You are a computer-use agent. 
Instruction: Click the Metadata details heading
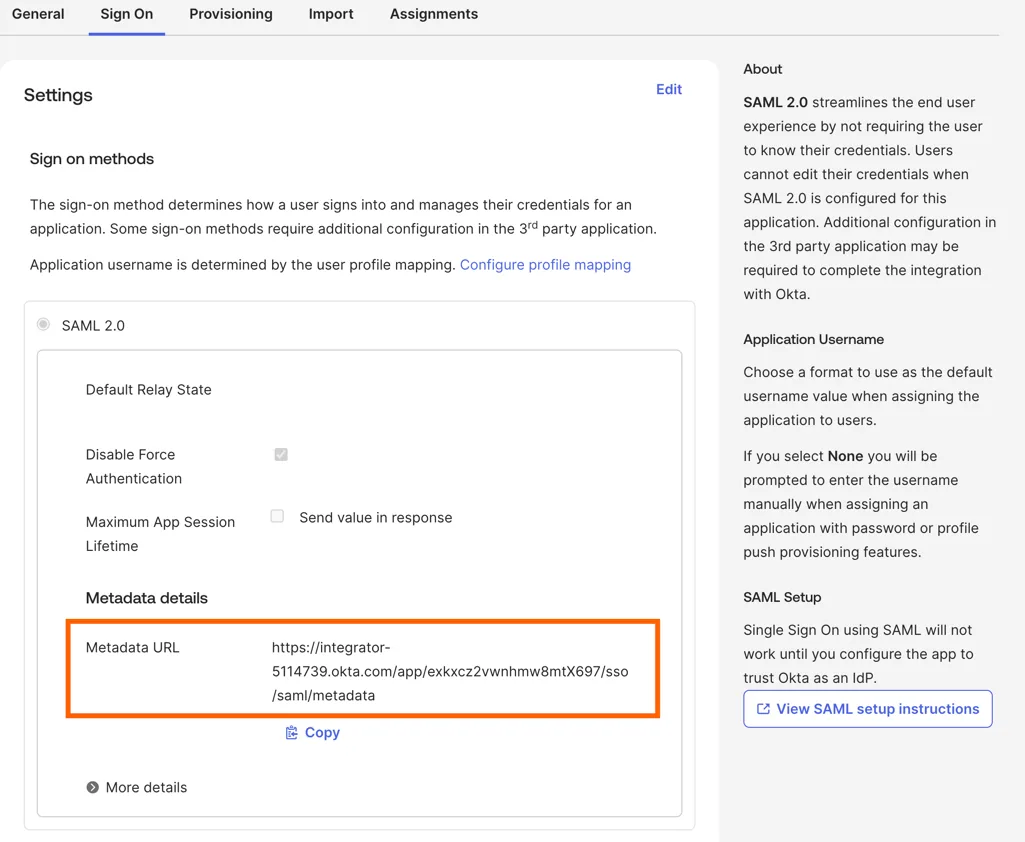coord(146,598)
